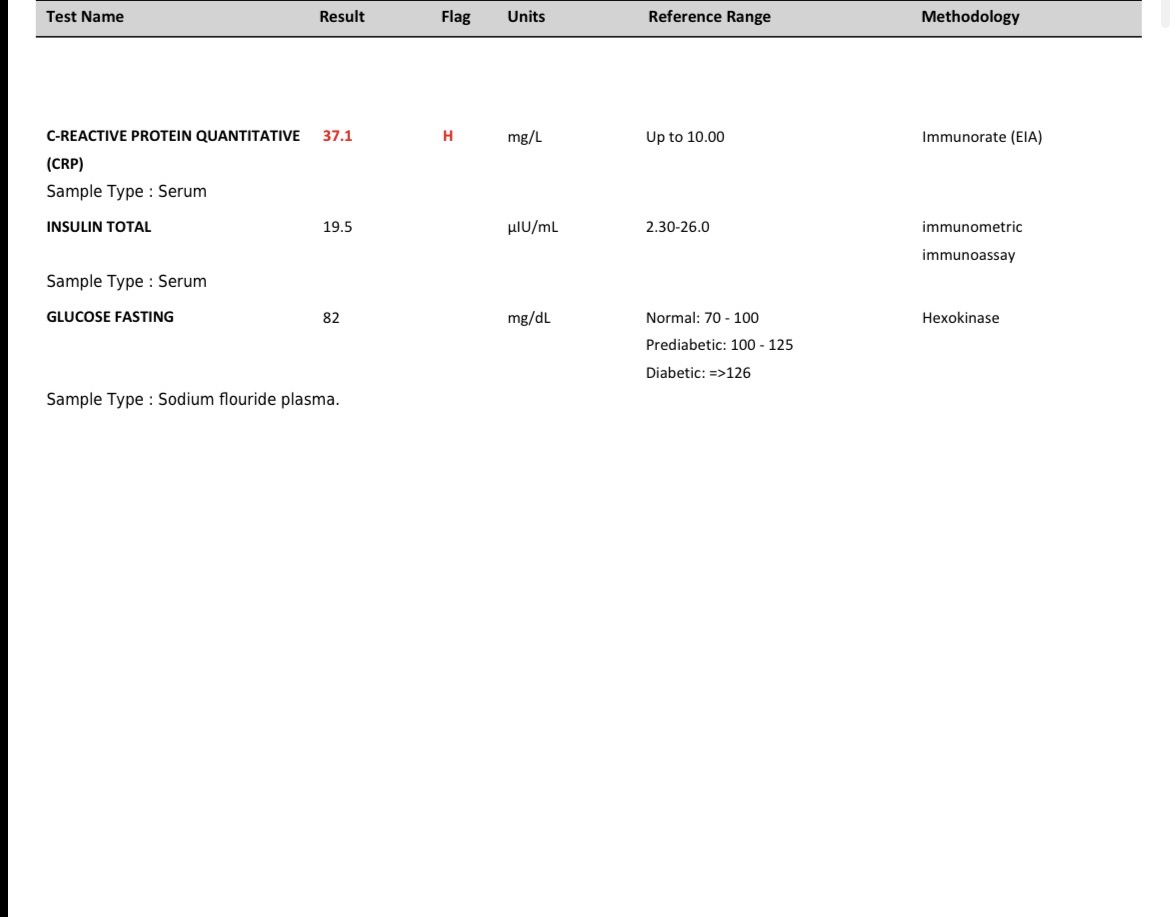Click the Result column header
1170x917 pixels.
(342, 16)
